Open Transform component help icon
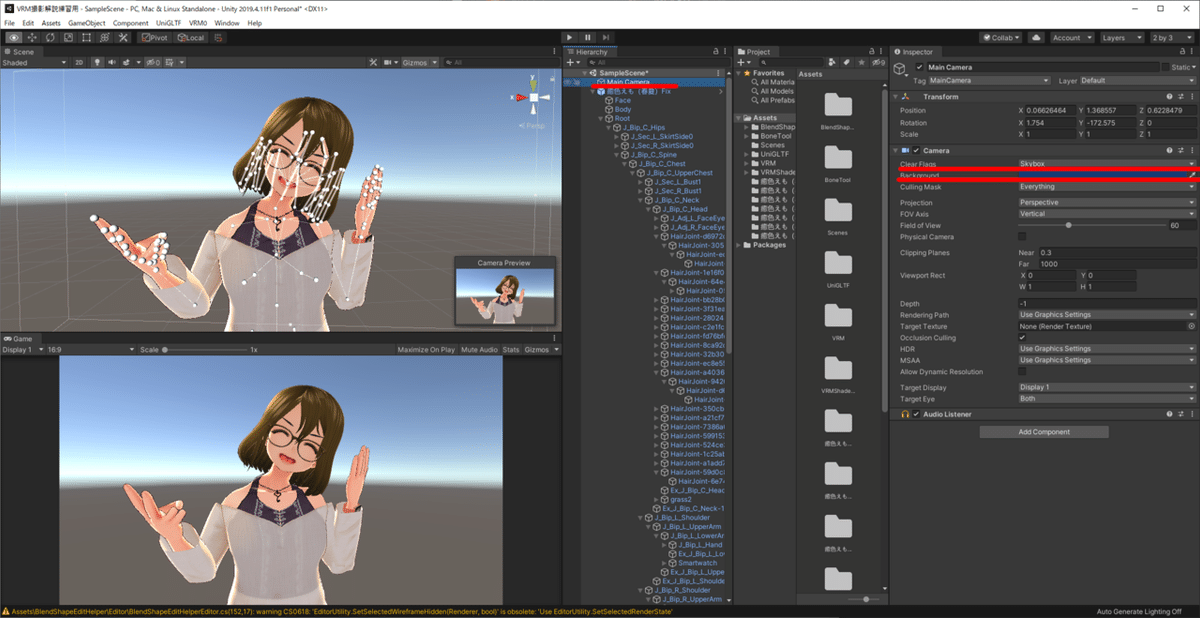 pyautogui.click(x=1168, y=97)
